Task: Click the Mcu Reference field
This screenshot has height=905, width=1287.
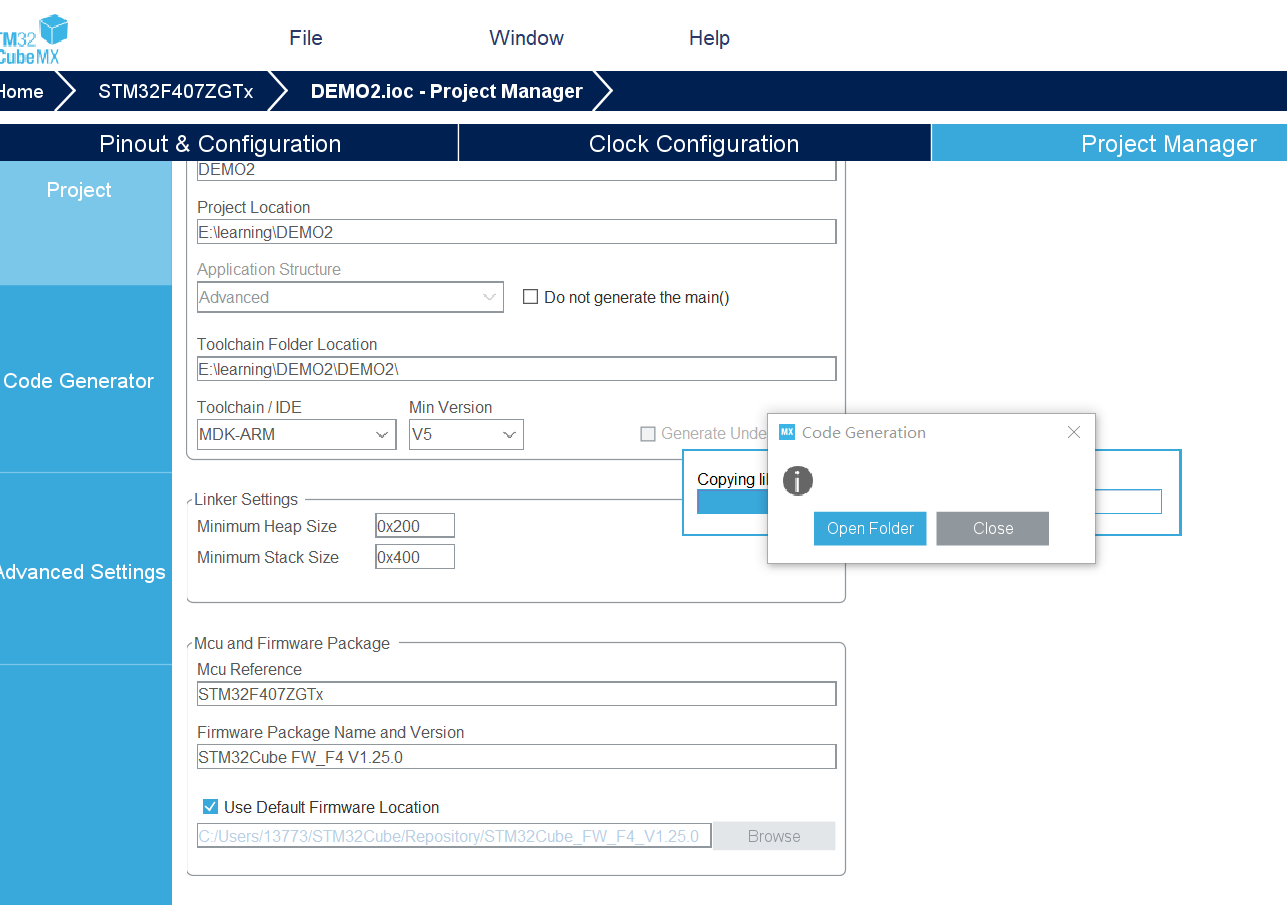Action: [x=516, y=694]
